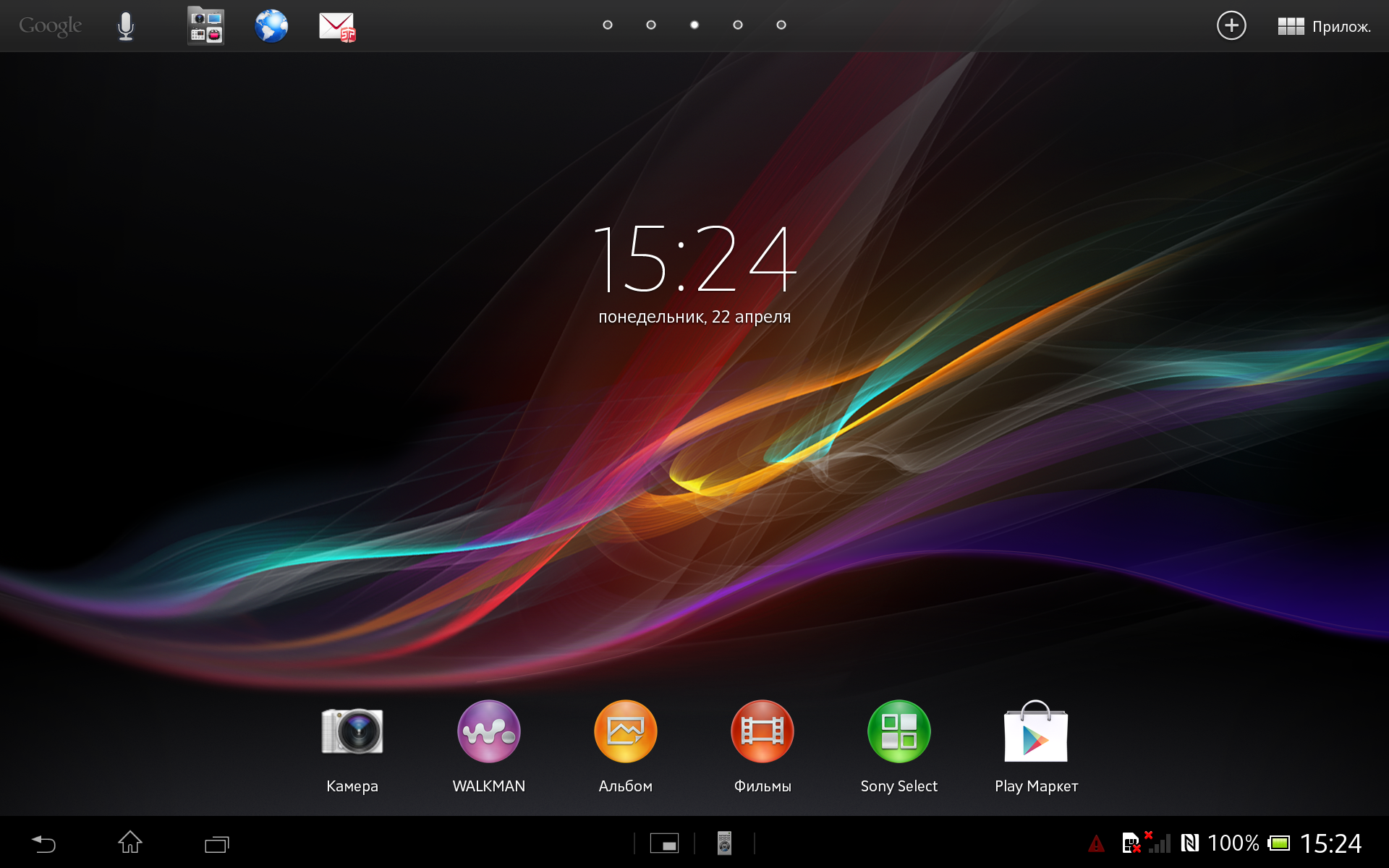The image size is (1389, 868).
Task: Tap the microphone voice search icon
Action: point(126,26)
